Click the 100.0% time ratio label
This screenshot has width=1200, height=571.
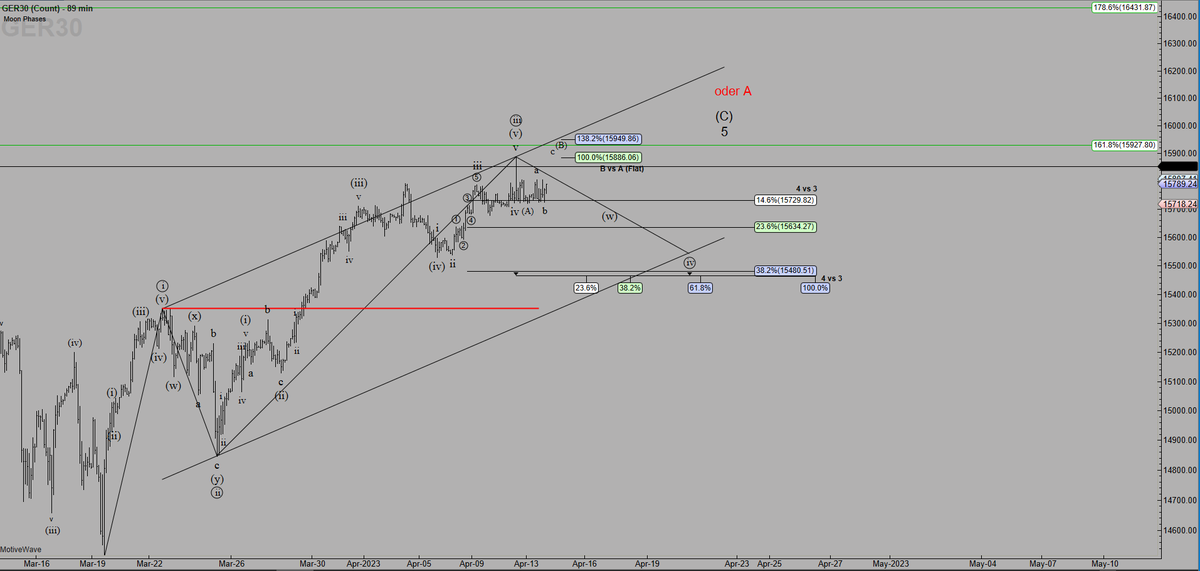click(815, 288)
